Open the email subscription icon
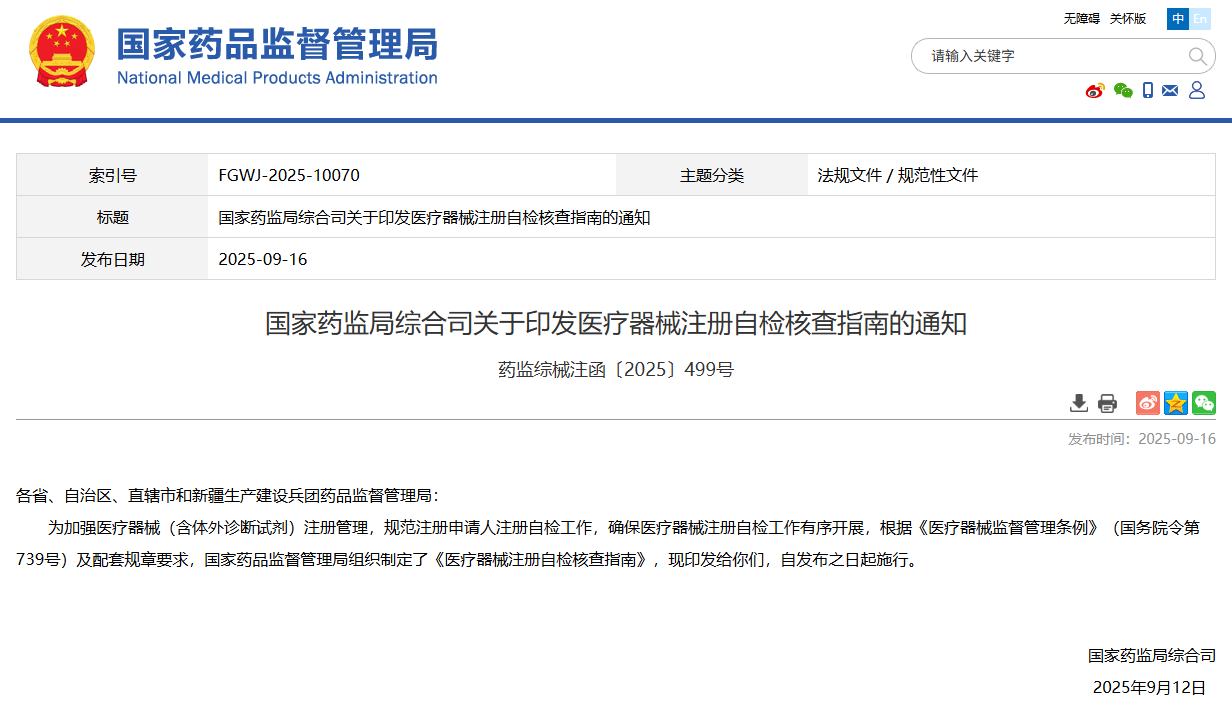 coord(1170,90)
